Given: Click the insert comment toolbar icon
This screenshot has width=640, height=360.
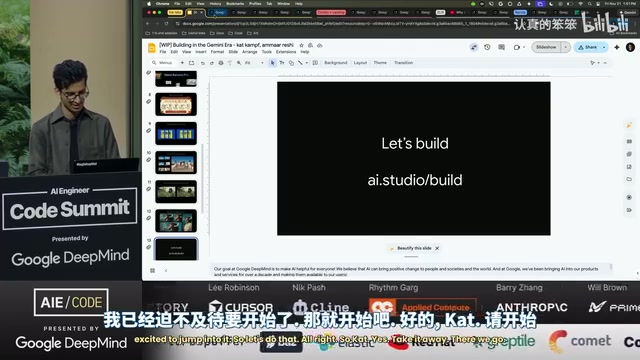Looking at the screenshot, I should coord(315,63).
